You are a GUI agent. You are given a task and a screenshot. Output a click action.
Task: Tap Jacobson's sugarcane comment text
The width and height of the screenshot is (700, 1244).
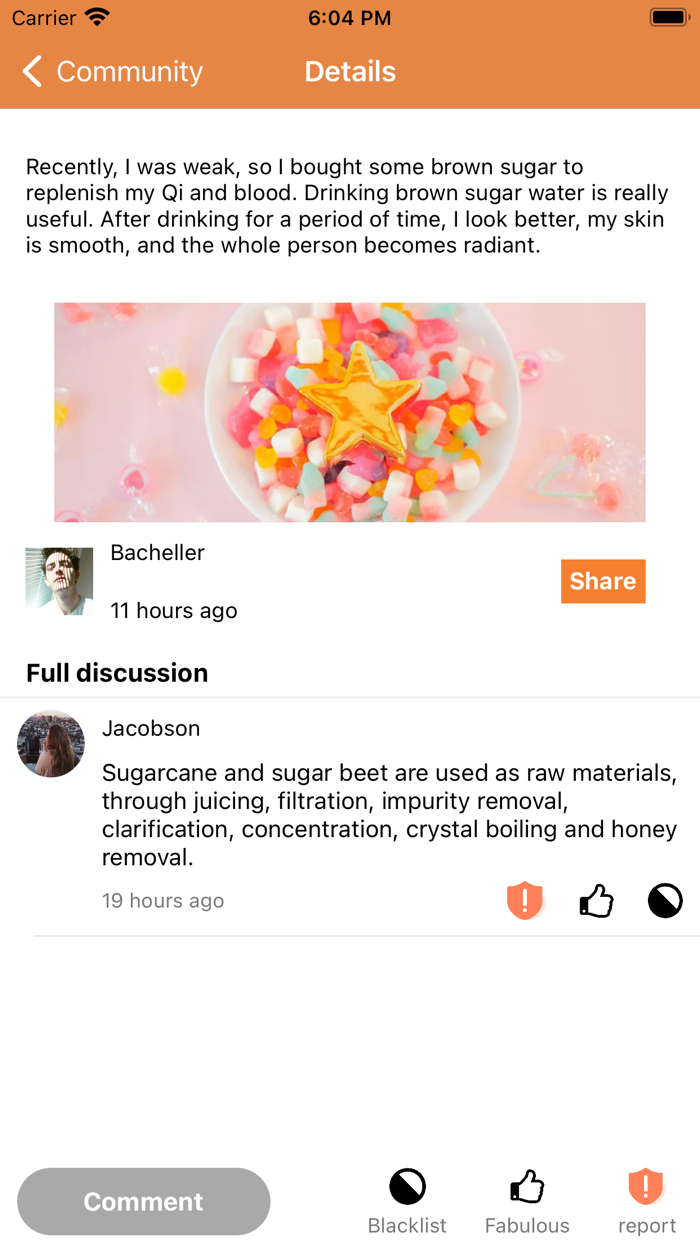[x=389, y=815]
